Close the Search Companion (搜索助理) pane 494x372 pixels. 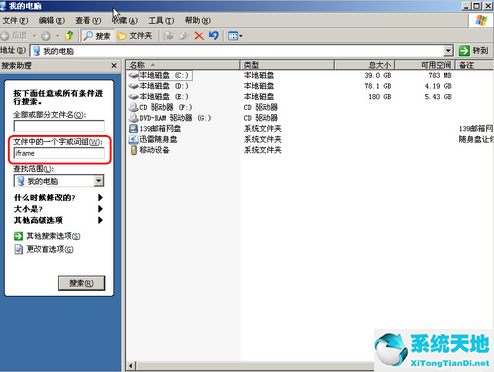(x=114, y=66)
